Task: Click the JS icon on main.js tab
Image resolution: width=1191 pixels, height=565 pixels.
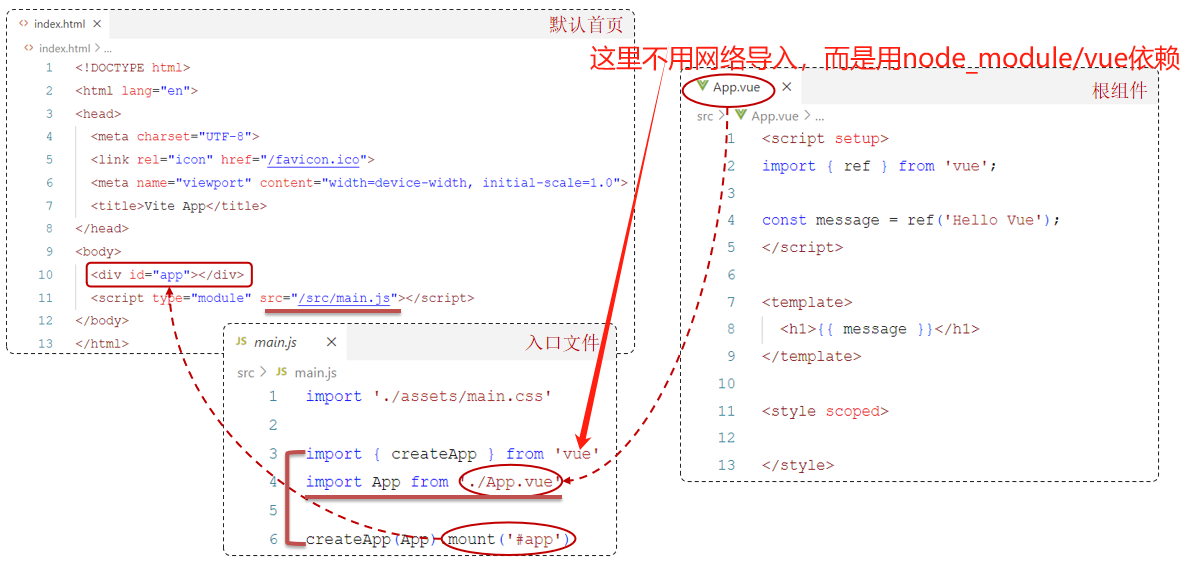Action: (x=242, y=342)
